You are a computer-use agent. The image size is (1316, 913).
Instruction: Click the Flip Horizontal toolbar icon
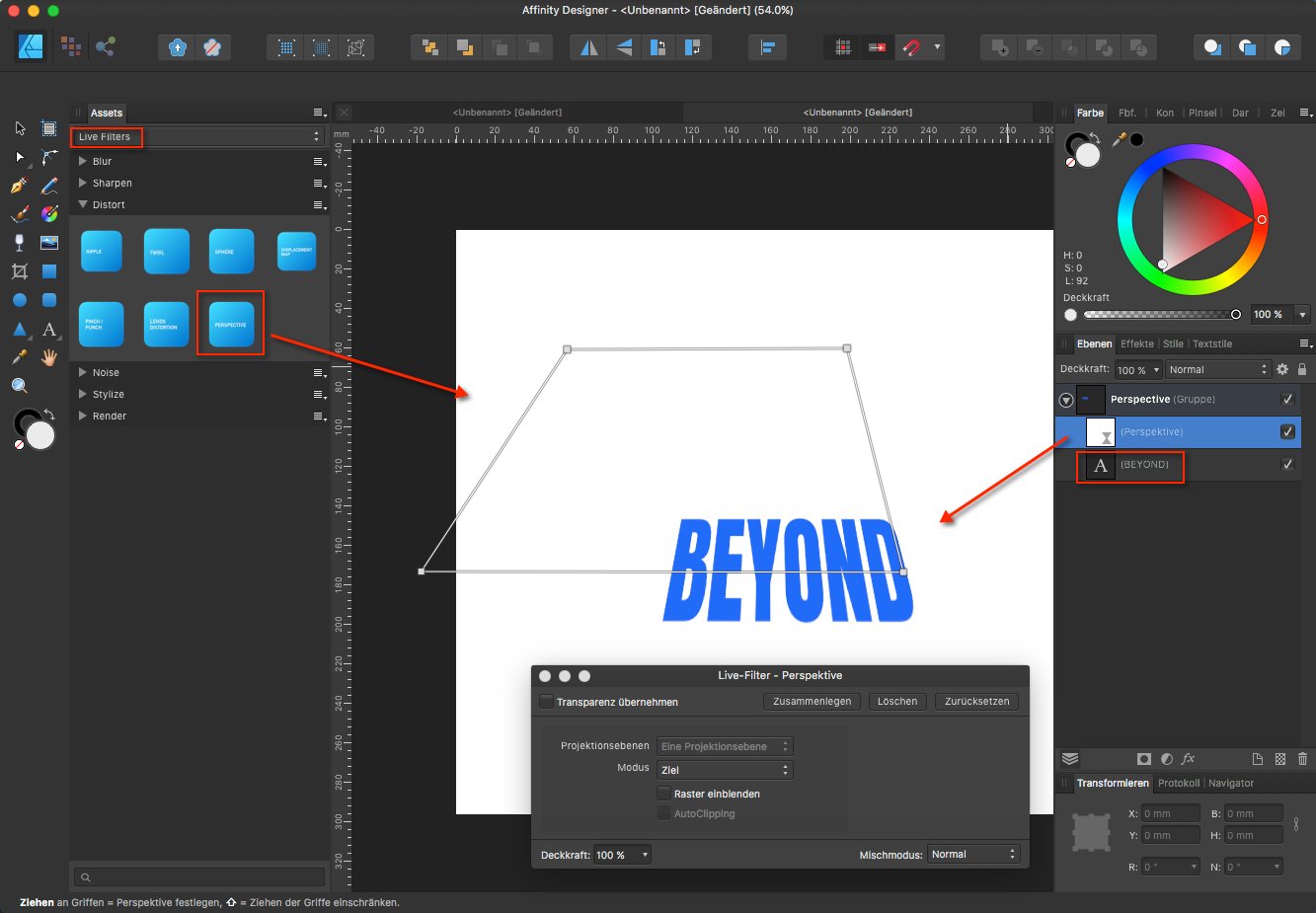[587, 46]
